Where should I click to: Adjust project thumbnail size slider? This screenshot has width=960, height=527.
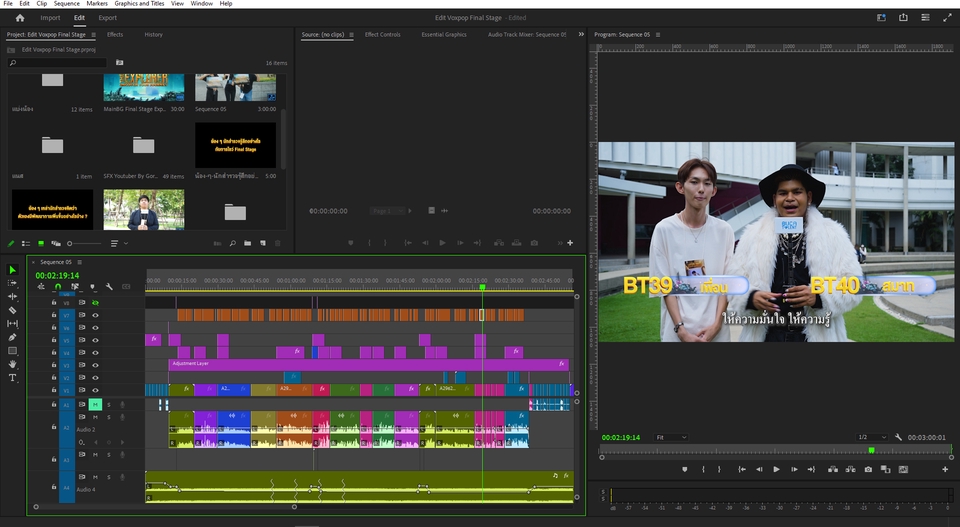pyautogui.click(x=70, y=243)
